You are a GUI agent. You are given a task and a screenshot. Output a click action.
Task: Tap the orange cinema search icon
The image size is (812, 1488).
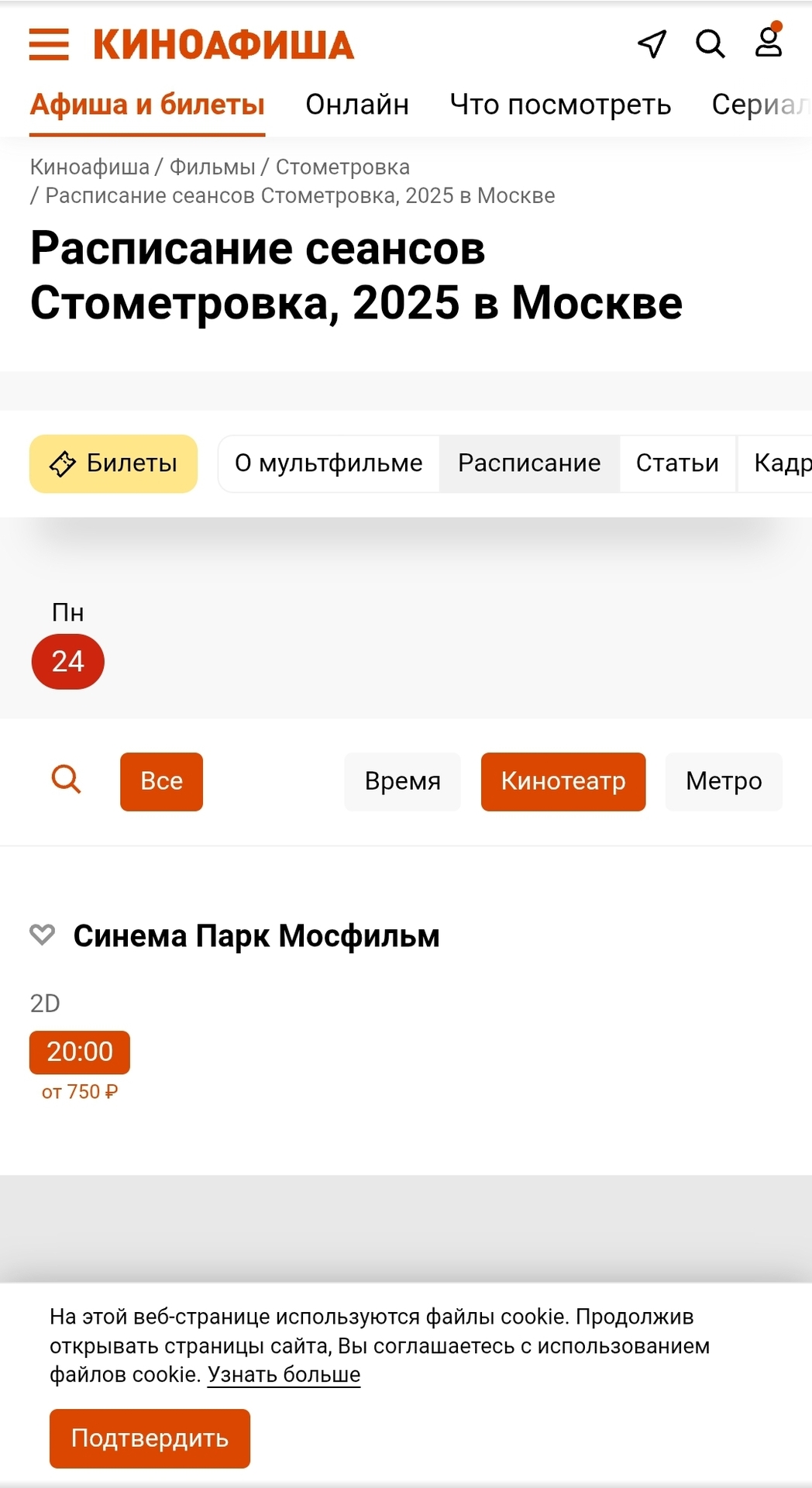pyautogui.click(x=67, y=780)
